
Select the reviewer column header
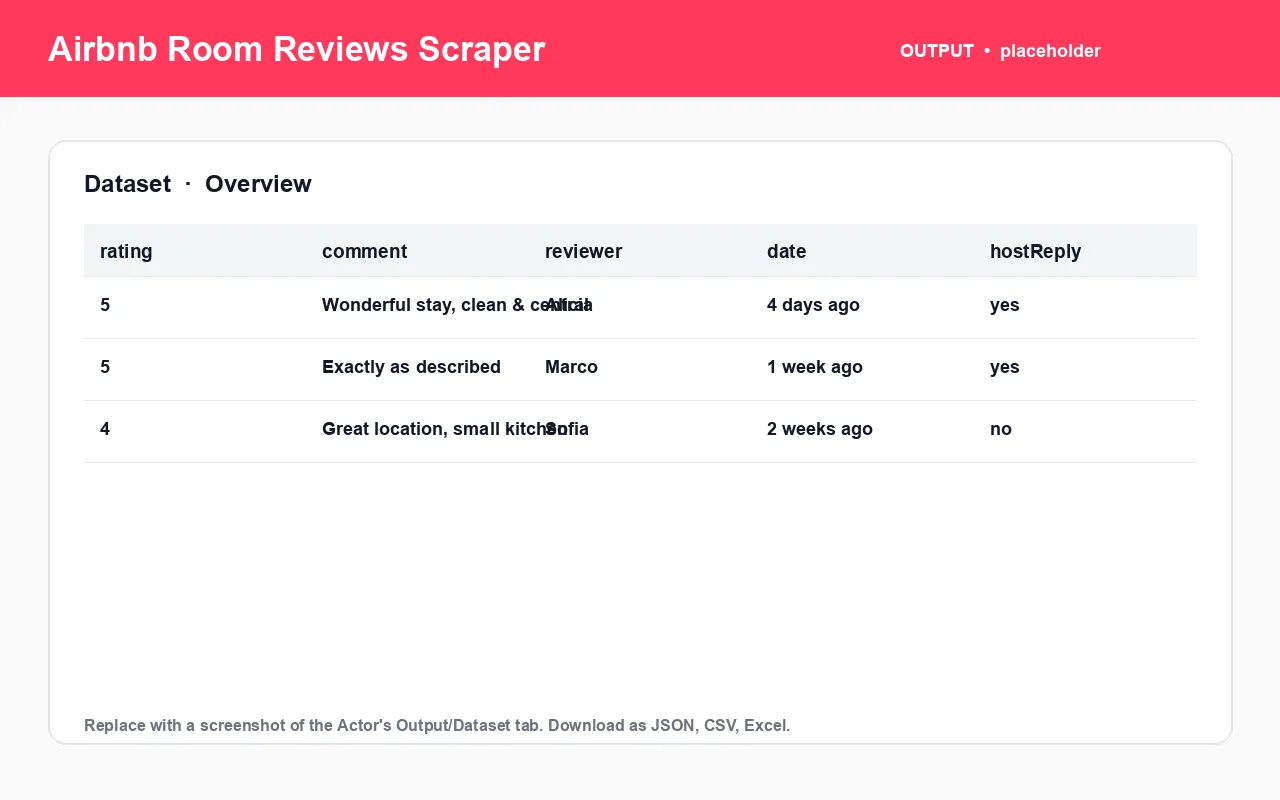583,252
